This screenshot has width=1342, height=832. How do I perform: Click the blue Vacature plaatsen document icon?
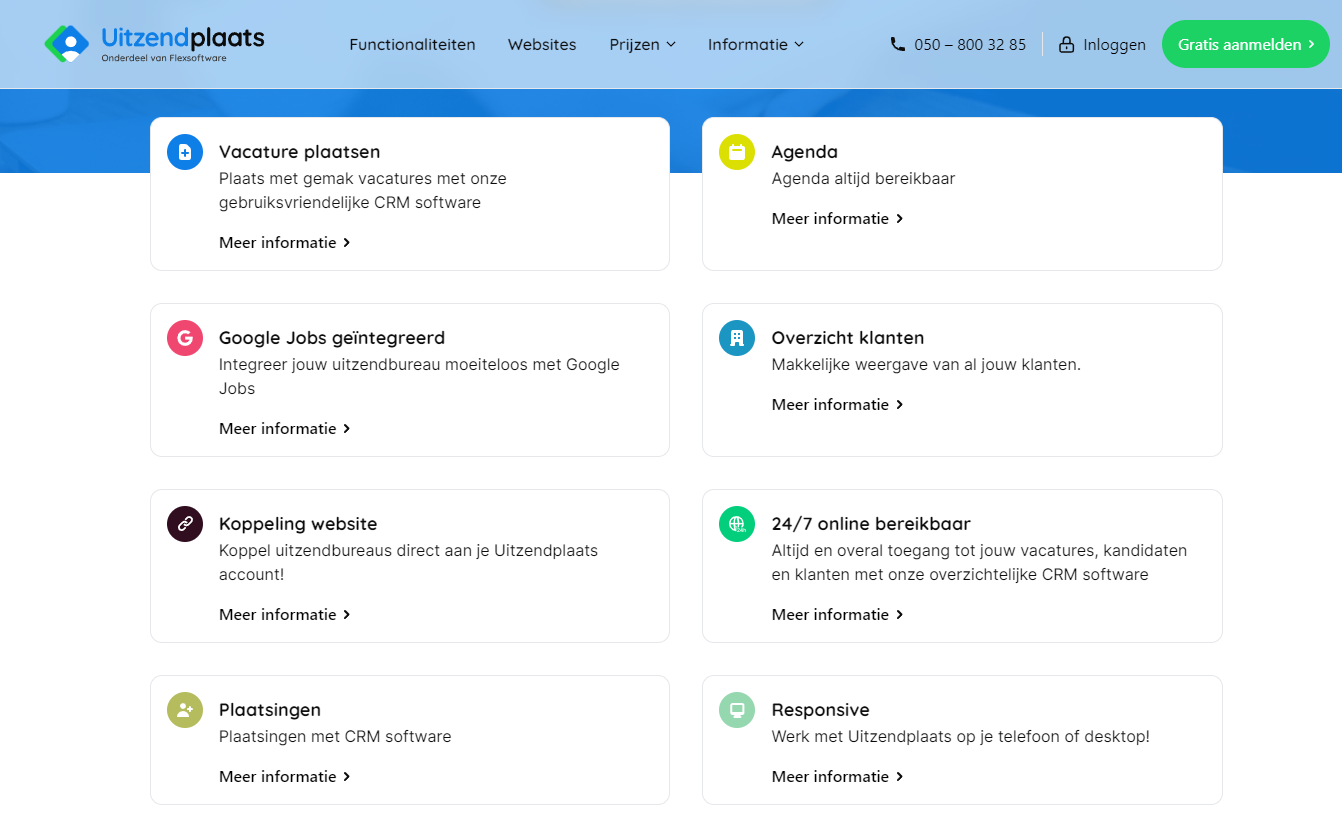(185, 152)
